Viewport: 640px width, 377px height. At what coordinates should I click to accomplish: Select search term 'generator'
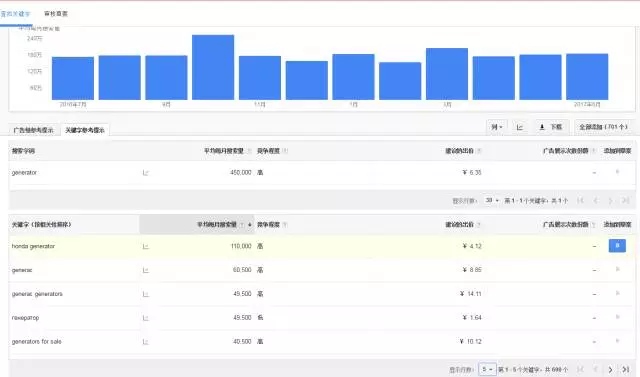(24, 173)
